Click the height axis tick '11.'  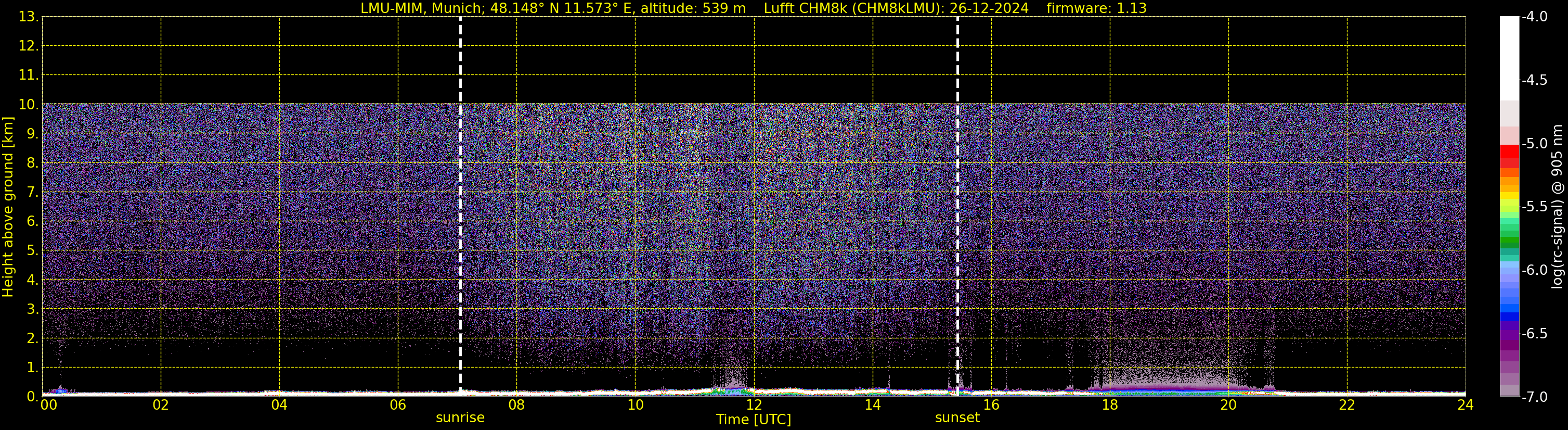point(29,75)
